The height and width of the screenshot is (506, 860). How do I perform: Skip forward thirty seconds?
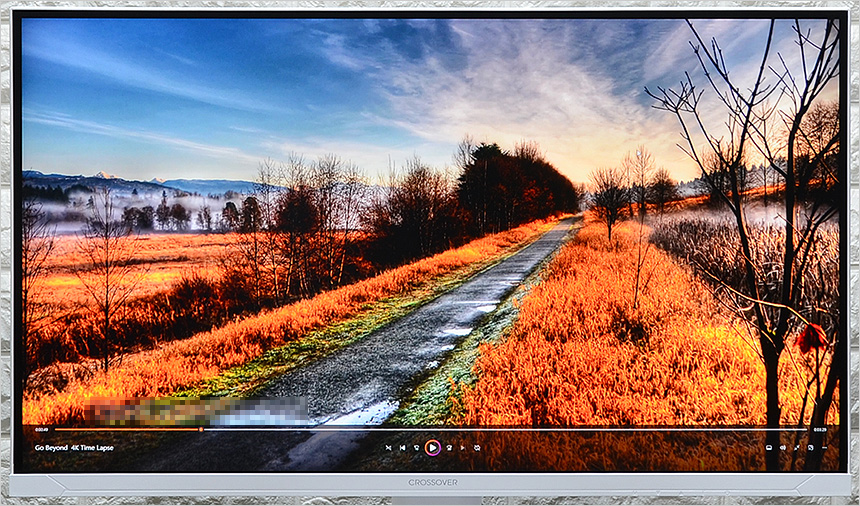coord(449,448)
